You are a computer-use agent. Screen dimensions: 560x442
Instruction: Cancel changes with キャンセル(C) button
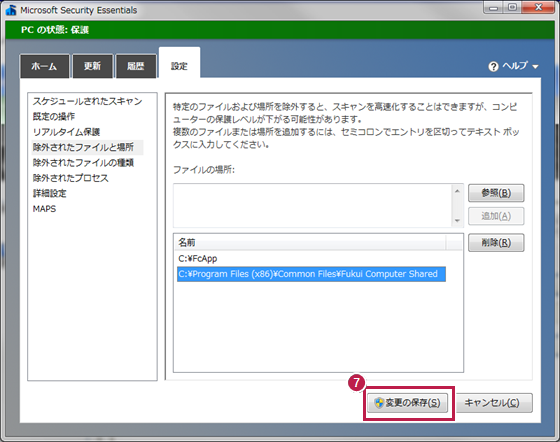pyautogui.click(x=494, y=403)
